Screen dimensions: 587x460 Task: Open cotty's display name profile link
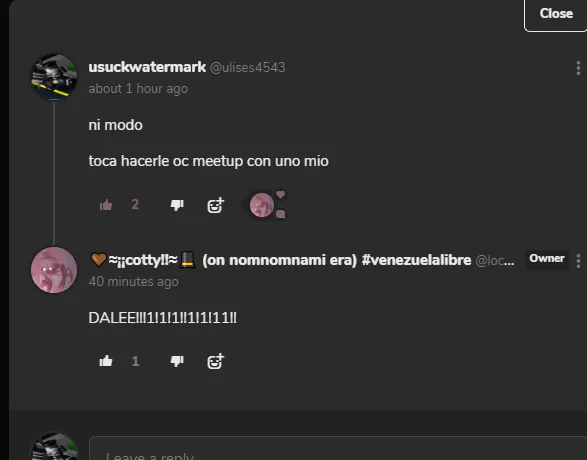[x=280, y=260]
